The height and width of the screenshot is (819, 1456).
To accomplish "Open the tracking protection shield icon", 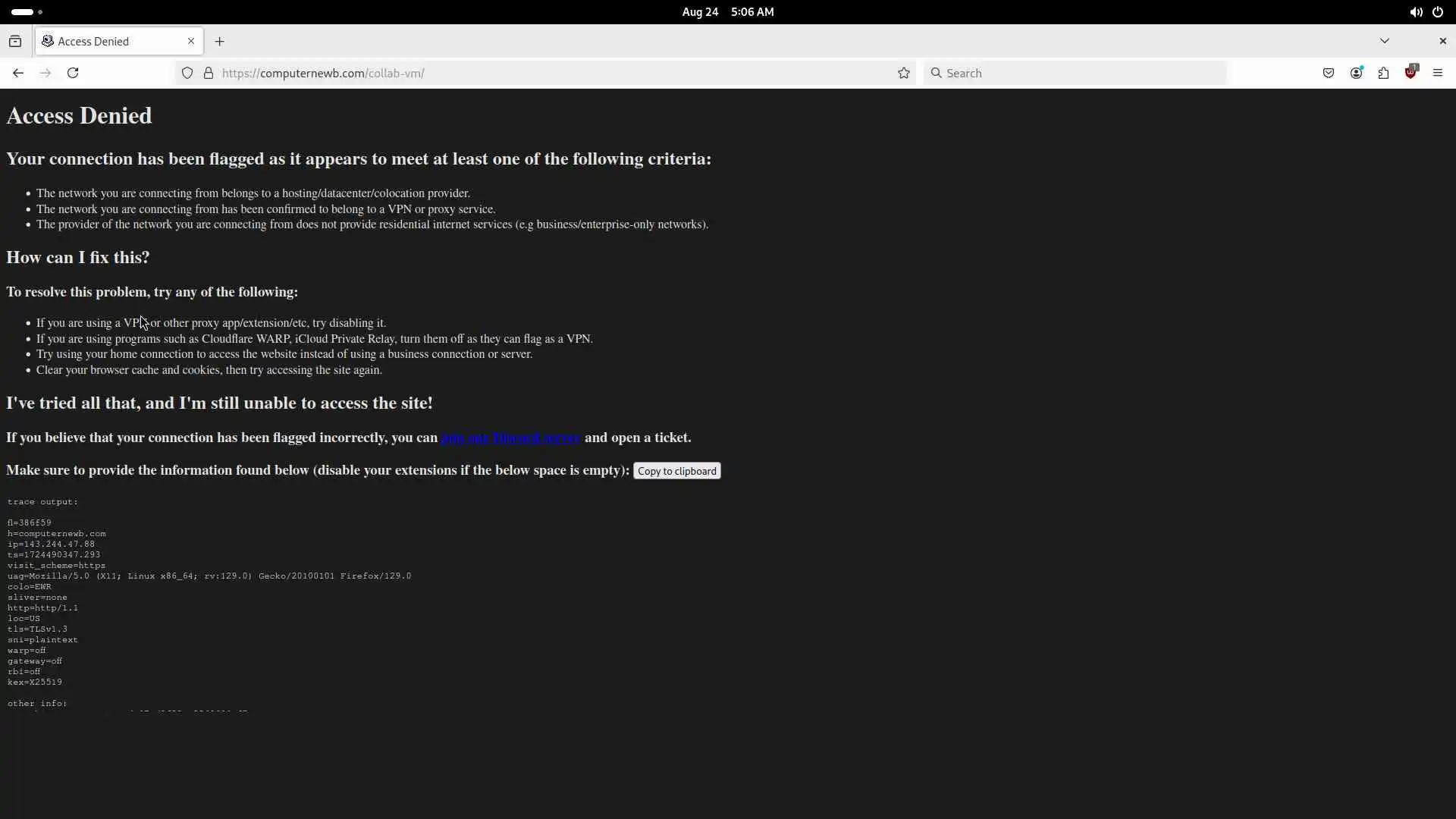I will [x=187, y=73].
